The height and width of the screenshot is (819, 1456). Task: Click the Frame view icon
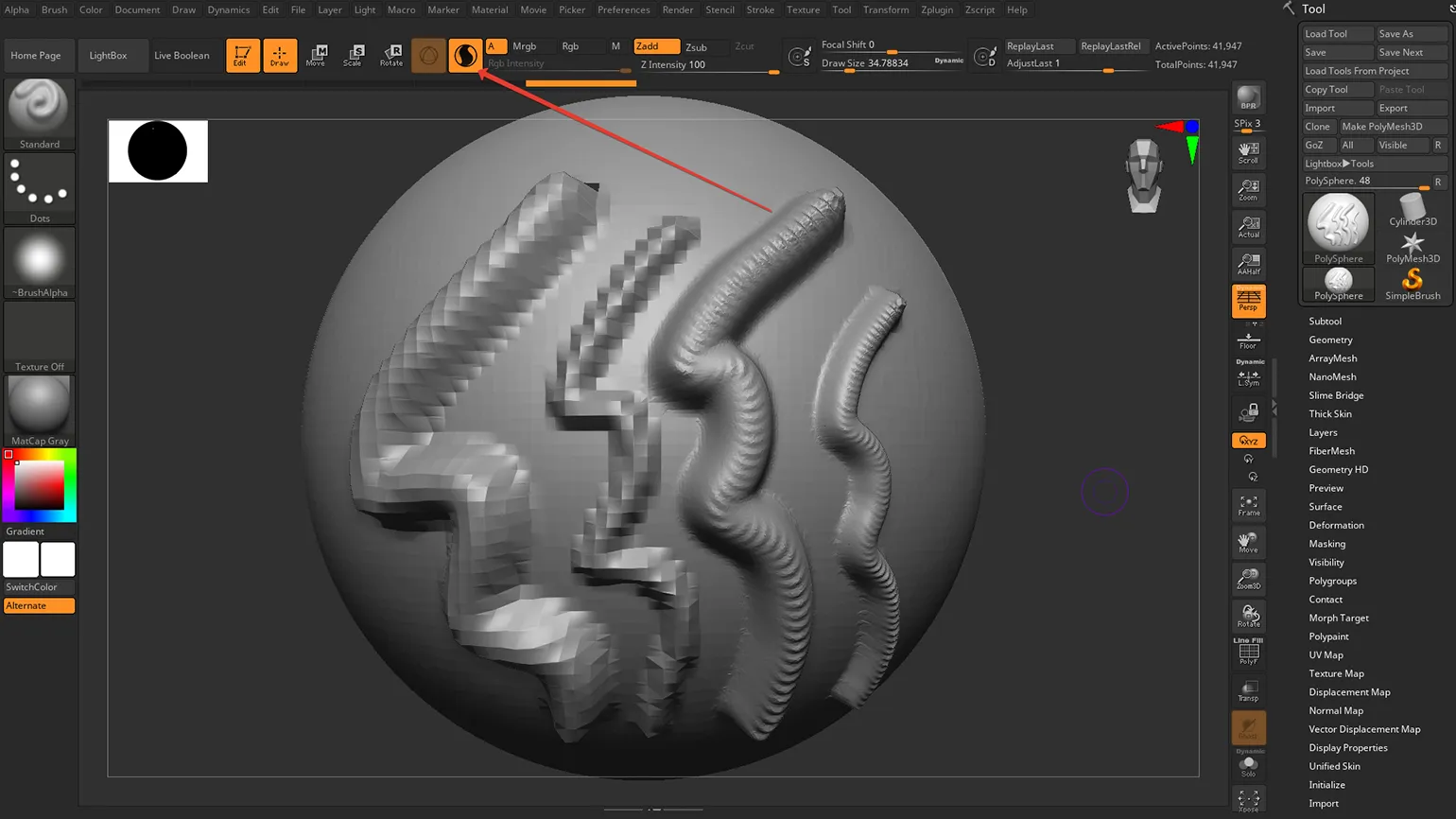coord(1248,506)
